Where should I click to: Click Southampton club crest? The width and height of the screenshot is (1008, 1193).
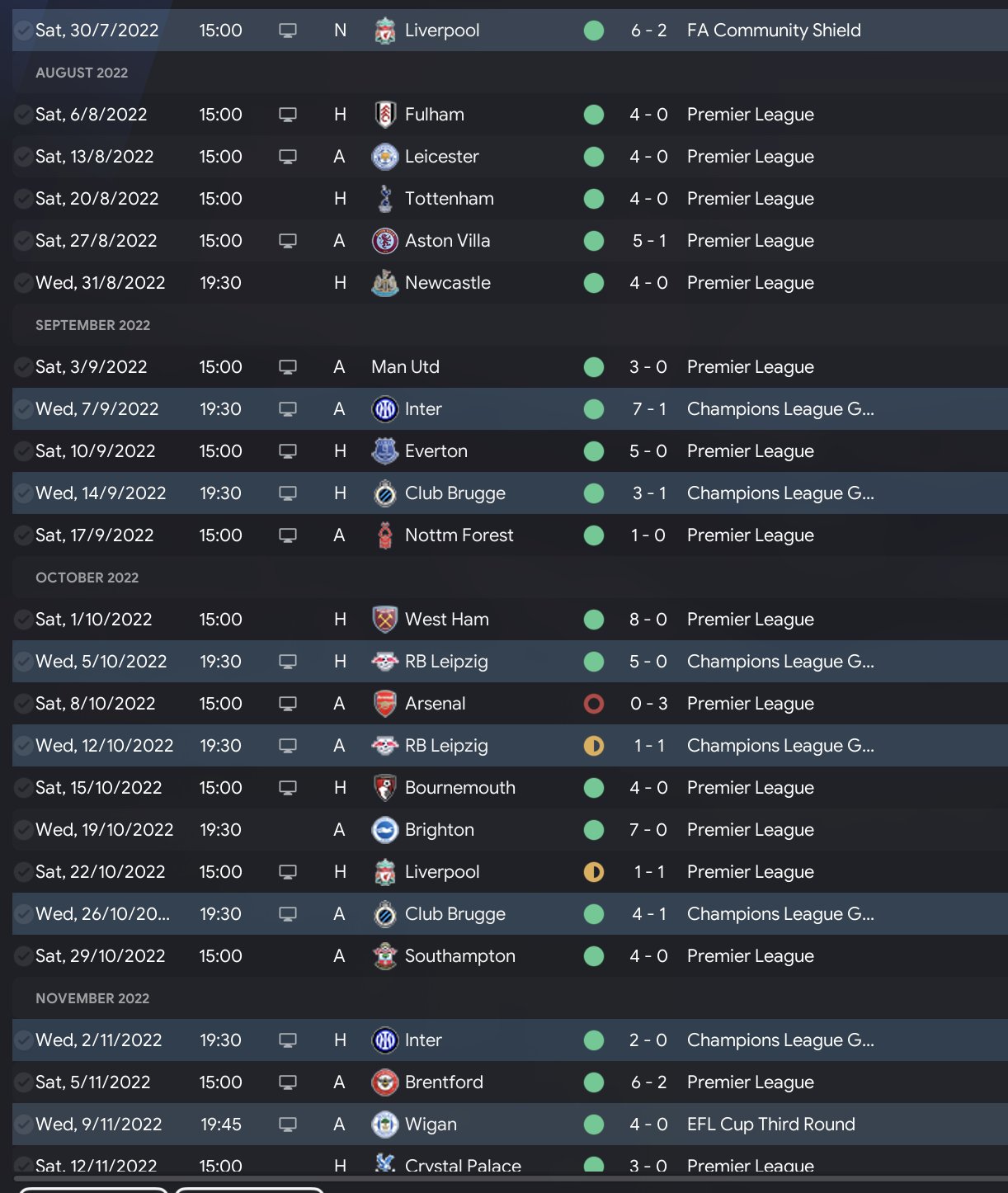(x=384, y=956)
